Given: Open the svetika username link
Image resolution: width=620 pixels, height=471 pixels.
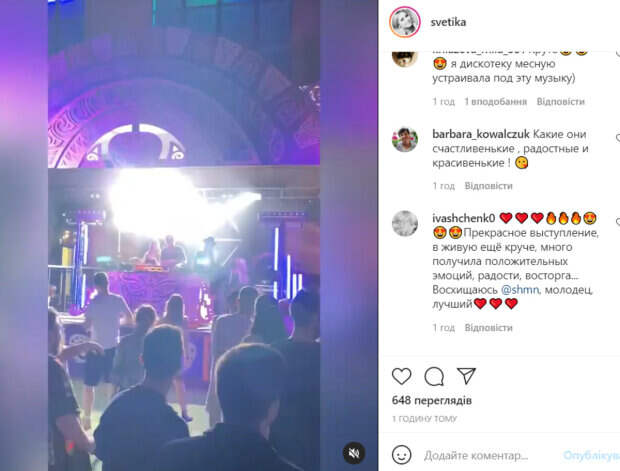Looking at the screenshot, I should [x=448, y=22].
